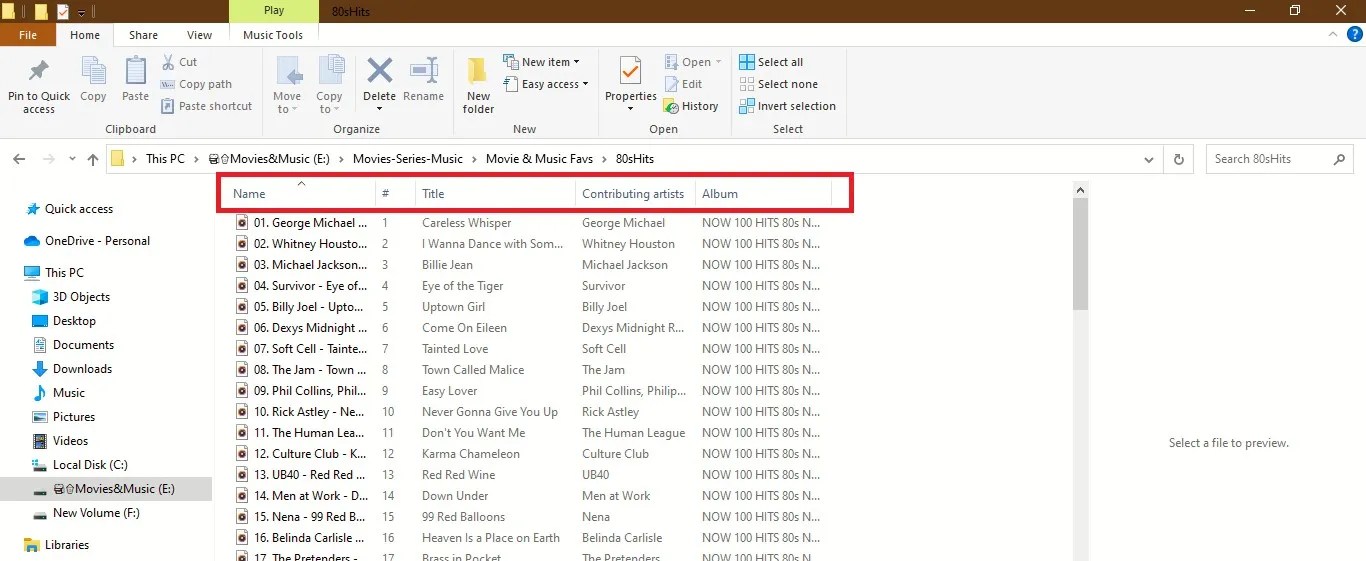Viewport: 1366px width, 561px height.
Task: Create a New folder
Action: (x=478, y=85)
